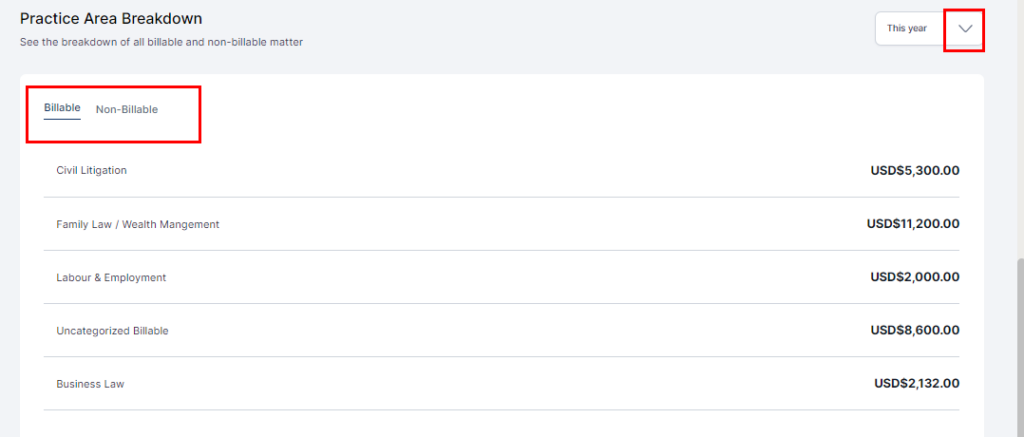Open the This year period dropdown
This screenshot has width=1024, height=437.
point(908,29)
